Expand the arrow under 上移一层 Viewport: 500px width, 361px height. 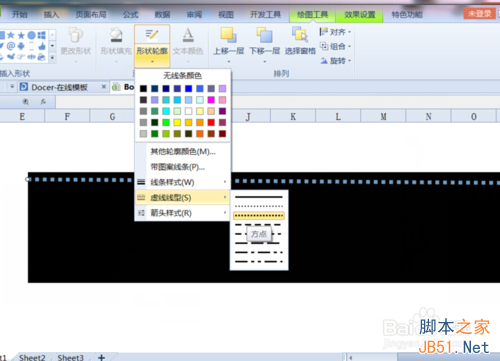point(229,61)
